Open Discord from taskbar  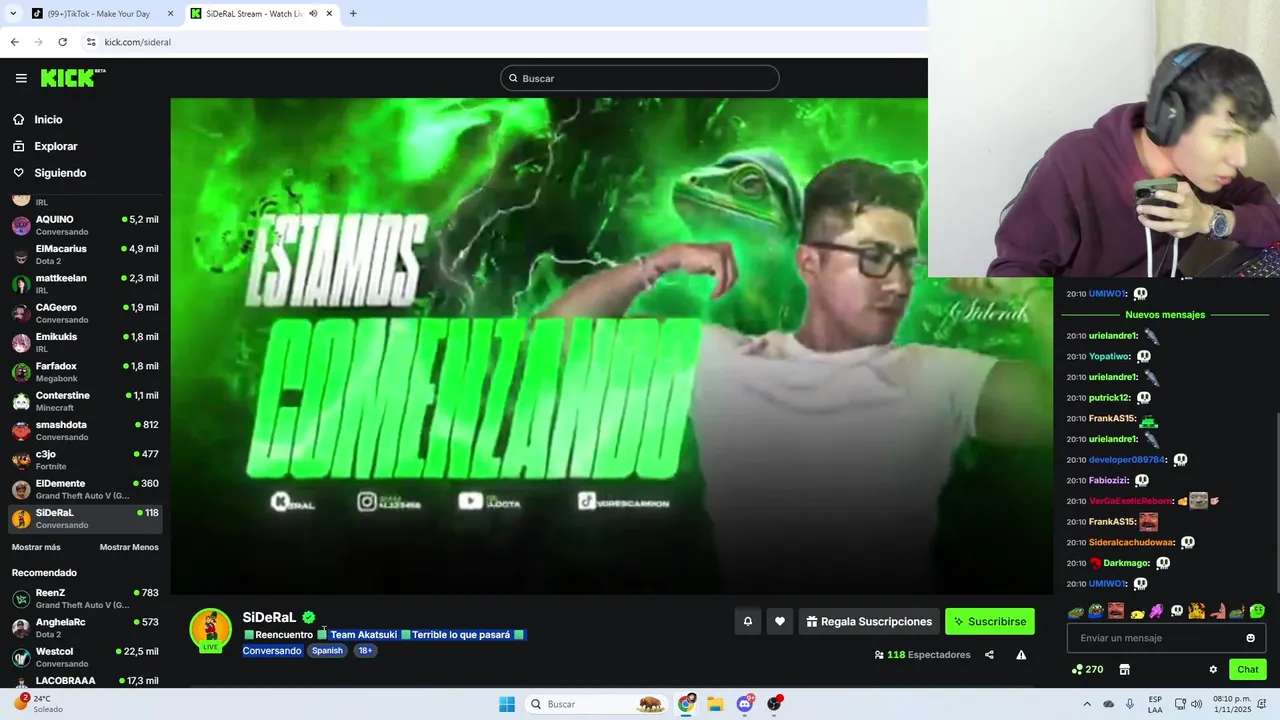(x=744, y=704)
